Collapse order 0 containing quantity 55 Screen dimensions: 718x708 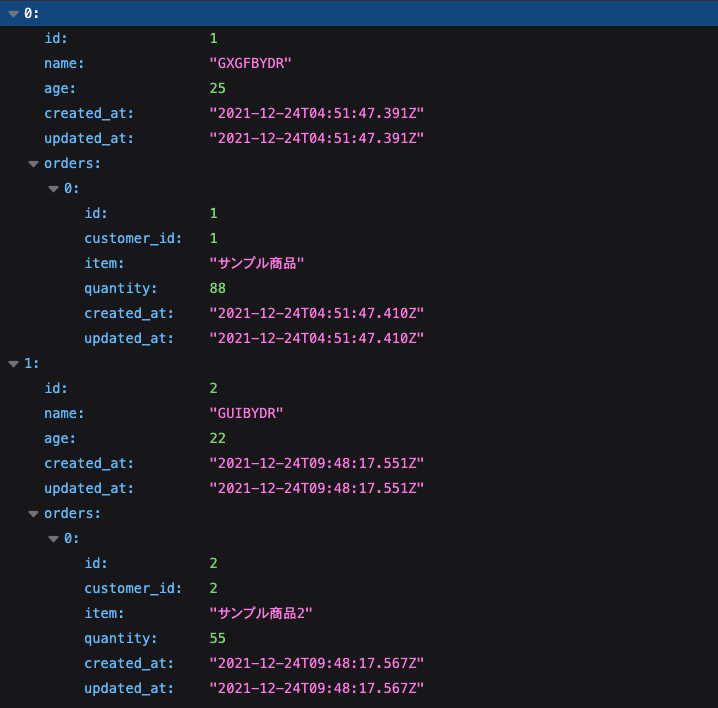(53, 539)
